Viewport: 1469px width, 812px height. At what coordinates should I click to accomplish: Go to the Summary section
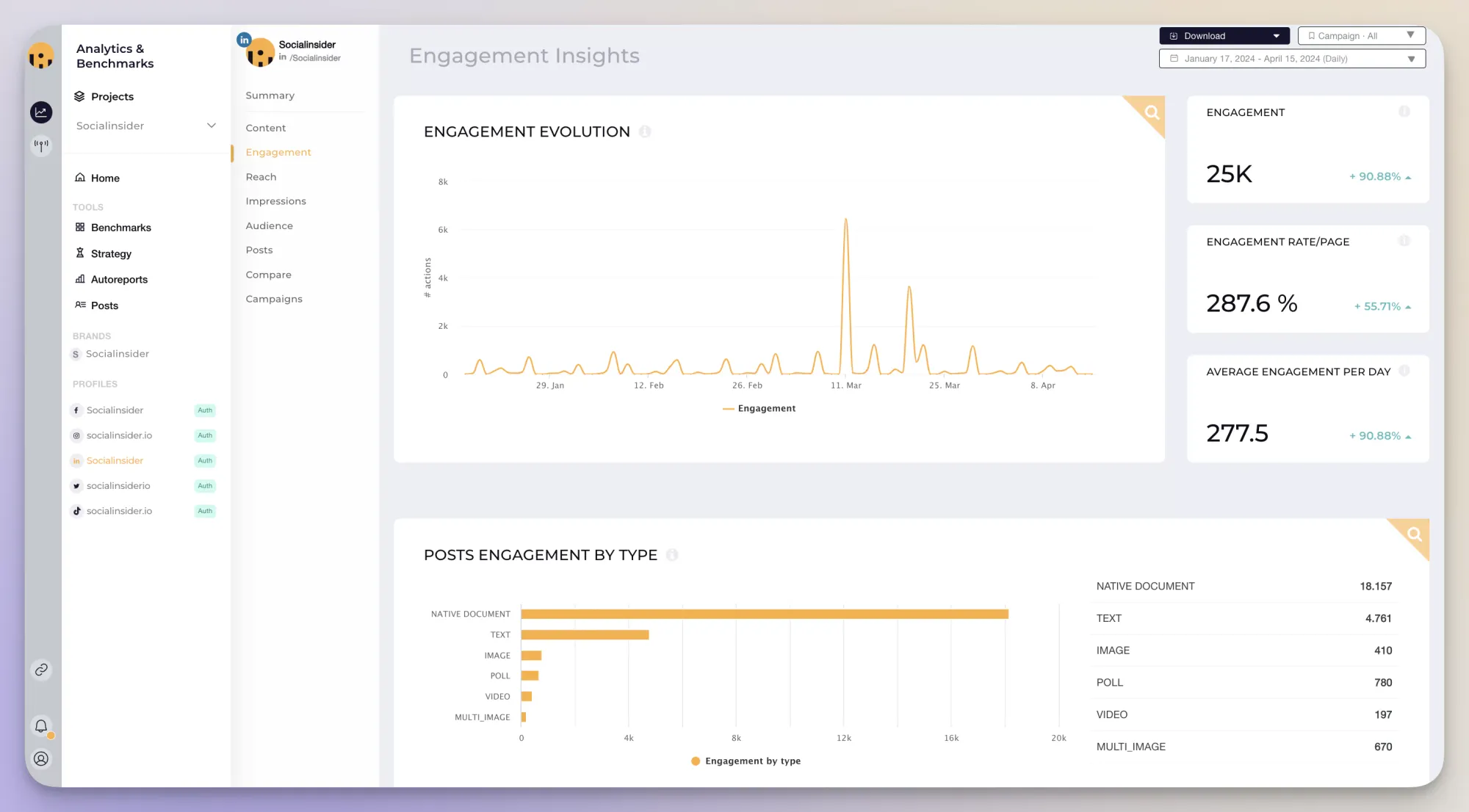pyautogui.click(x=270, y=95)
